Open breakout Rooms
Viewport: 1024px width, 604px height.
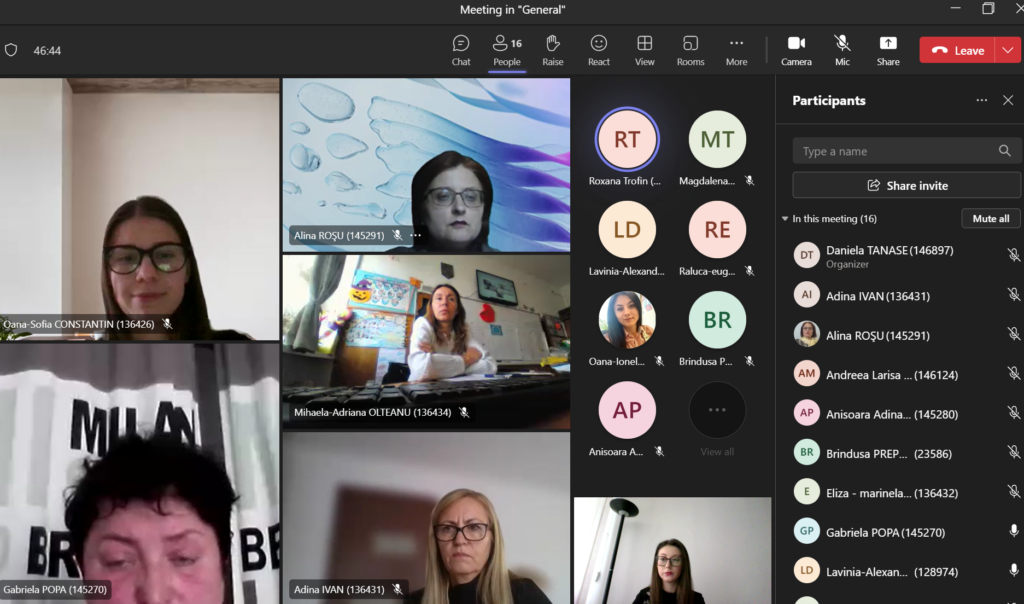point(690,50)
